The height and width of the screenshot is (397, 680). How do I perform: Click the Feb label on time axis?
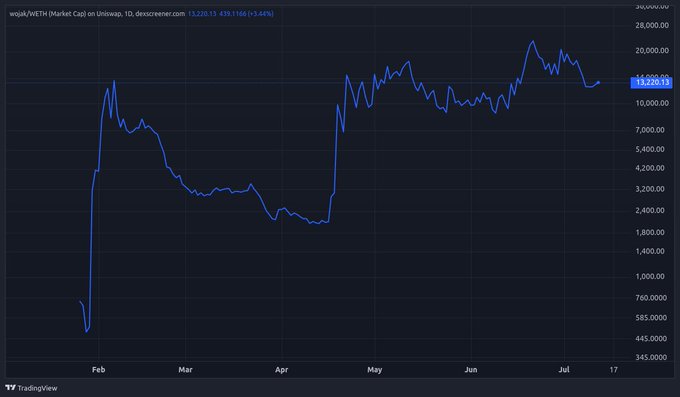[98, 370]
